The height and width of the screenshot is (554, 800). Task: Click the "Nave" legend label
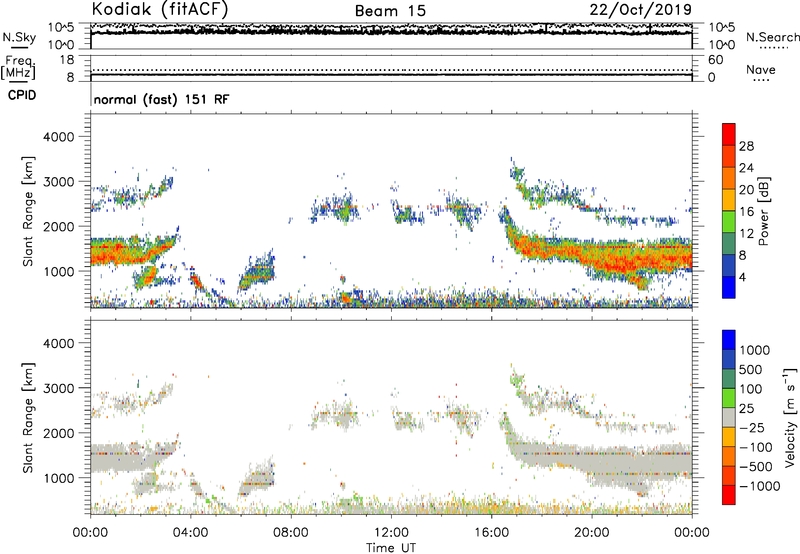point(761,69)
